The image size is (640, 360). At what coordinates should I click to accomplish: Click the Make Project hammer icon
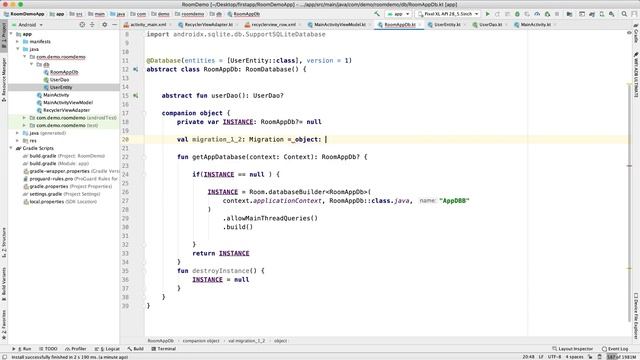[x=377, y=14]
